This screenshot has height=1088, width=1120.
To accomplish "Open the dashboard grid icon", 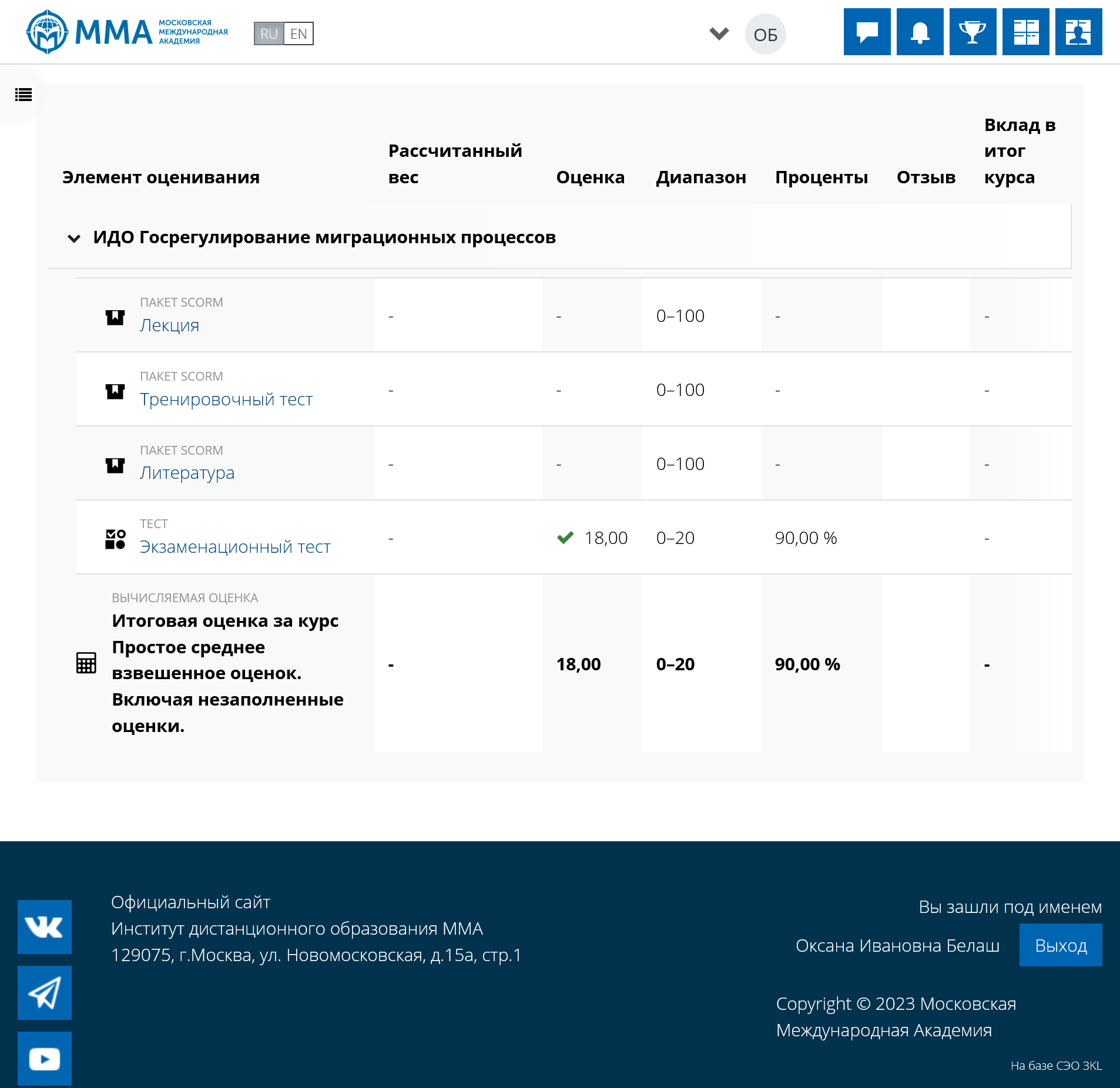I will [x=1025, y=32].
